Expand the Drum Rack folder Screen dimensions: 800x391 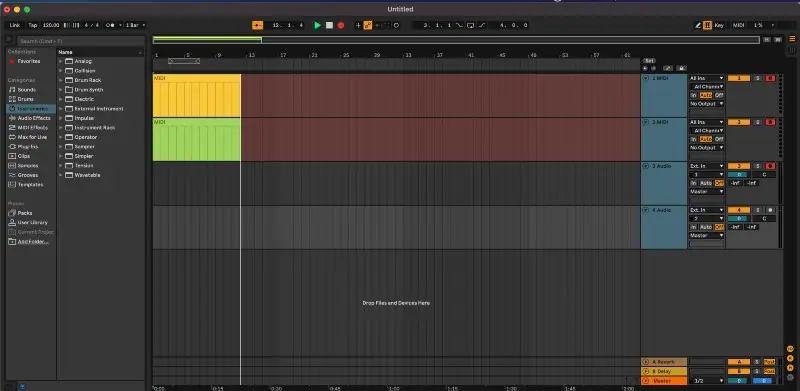[61, 80]
